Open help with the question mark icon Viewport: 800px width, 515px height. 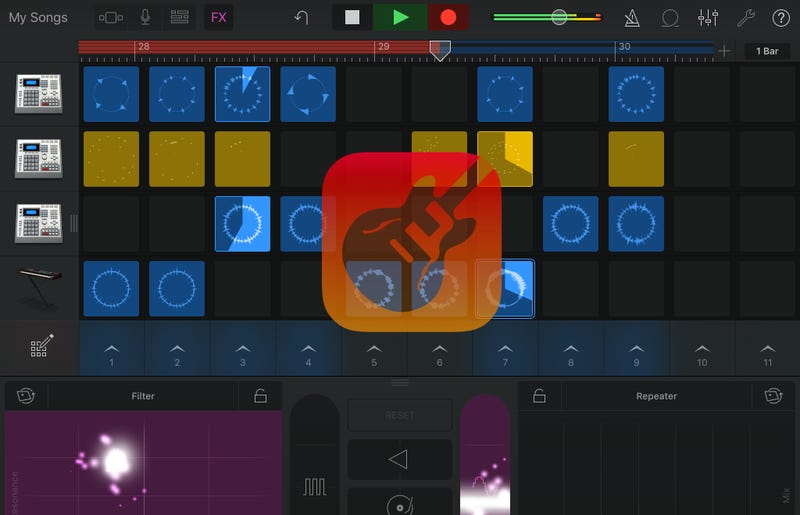(x=781, y=18)
